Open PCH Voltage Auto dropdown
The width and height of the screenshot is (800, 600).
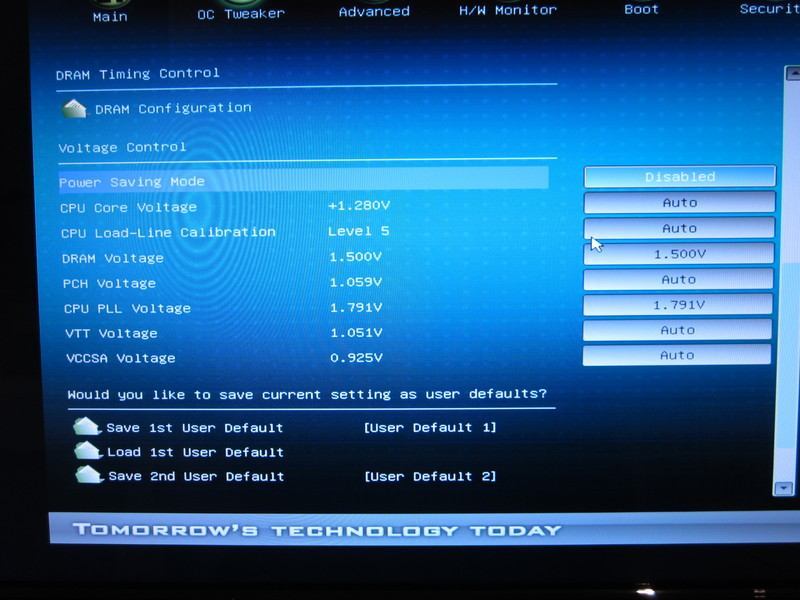click(x=678, y=279)
